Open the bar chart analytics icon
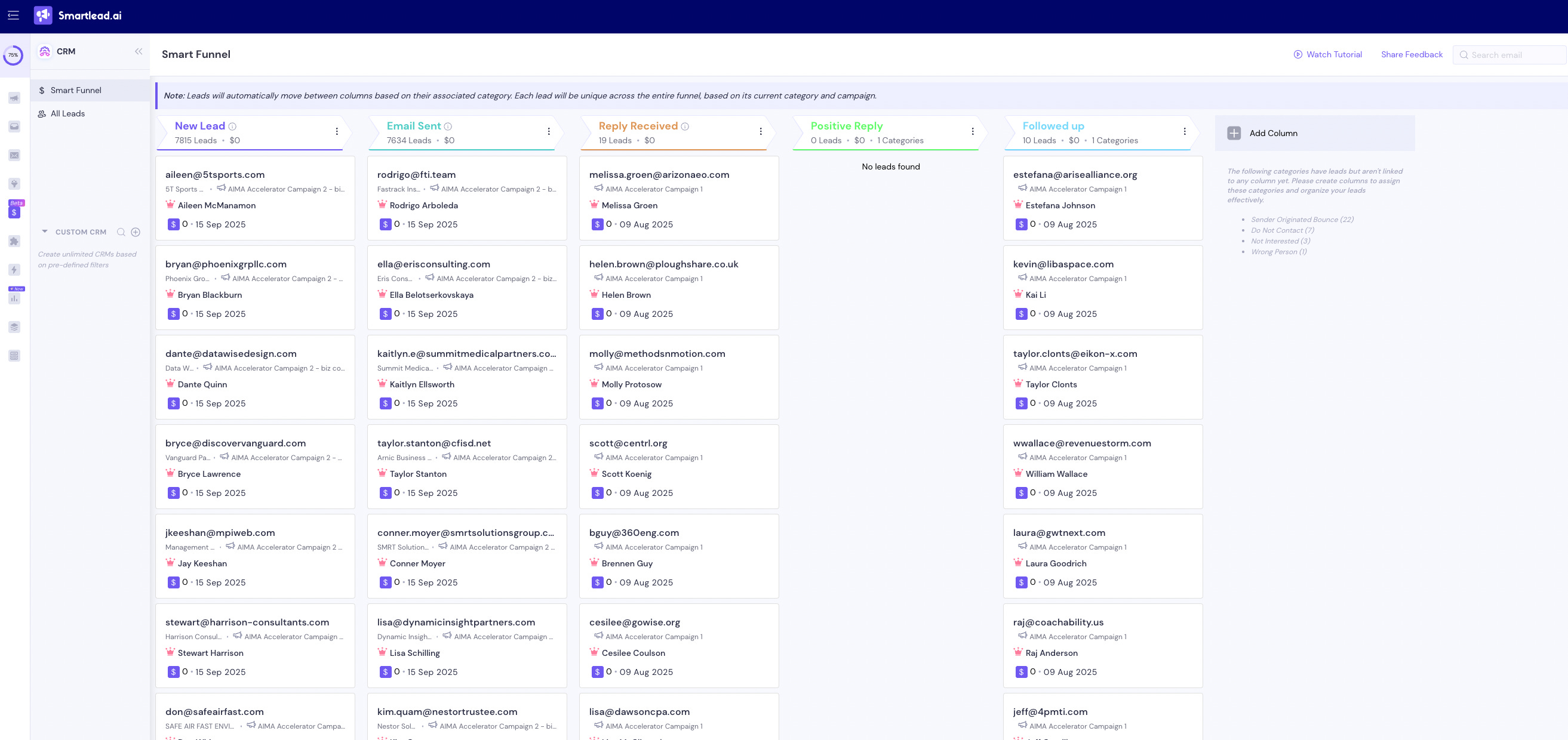 coord(14,298)
